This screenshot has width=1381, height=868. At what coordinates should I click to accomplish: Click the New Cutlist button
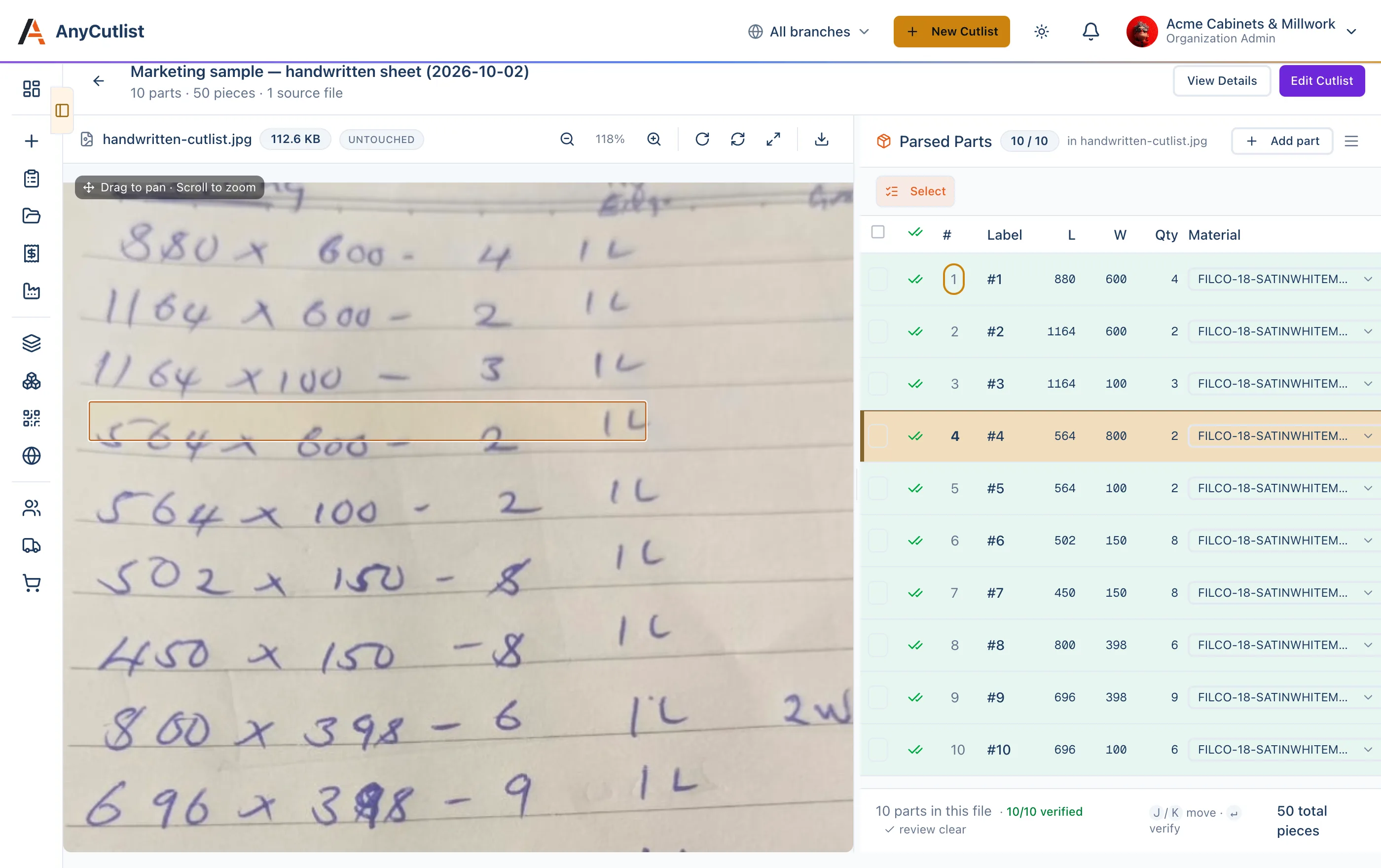tap(951, 32)
